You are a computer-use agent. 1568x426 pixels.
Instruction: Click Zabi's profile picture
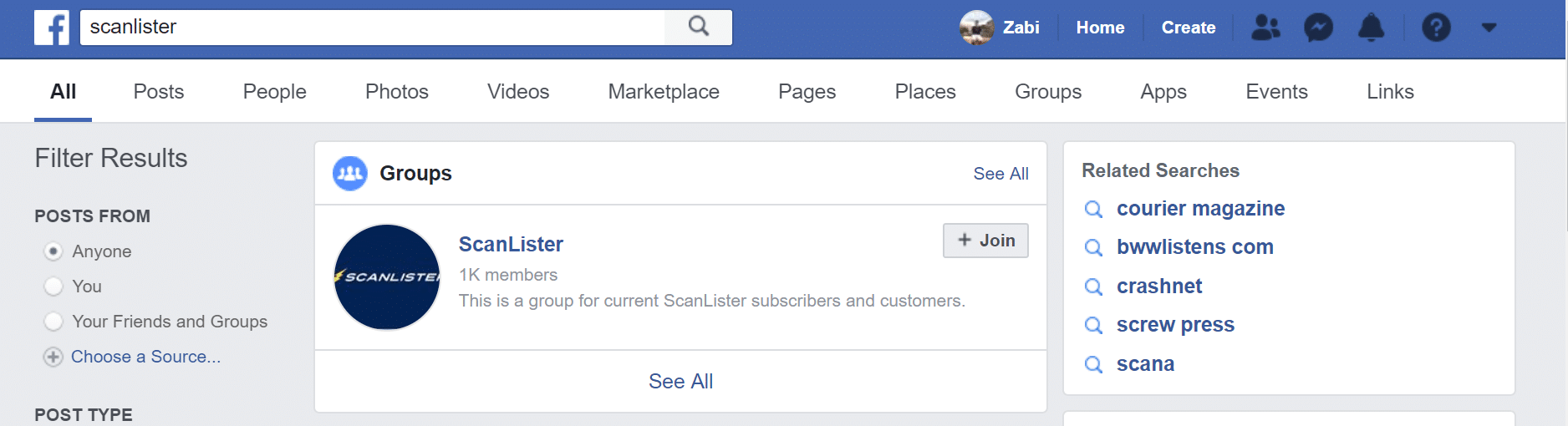[976, 28]
